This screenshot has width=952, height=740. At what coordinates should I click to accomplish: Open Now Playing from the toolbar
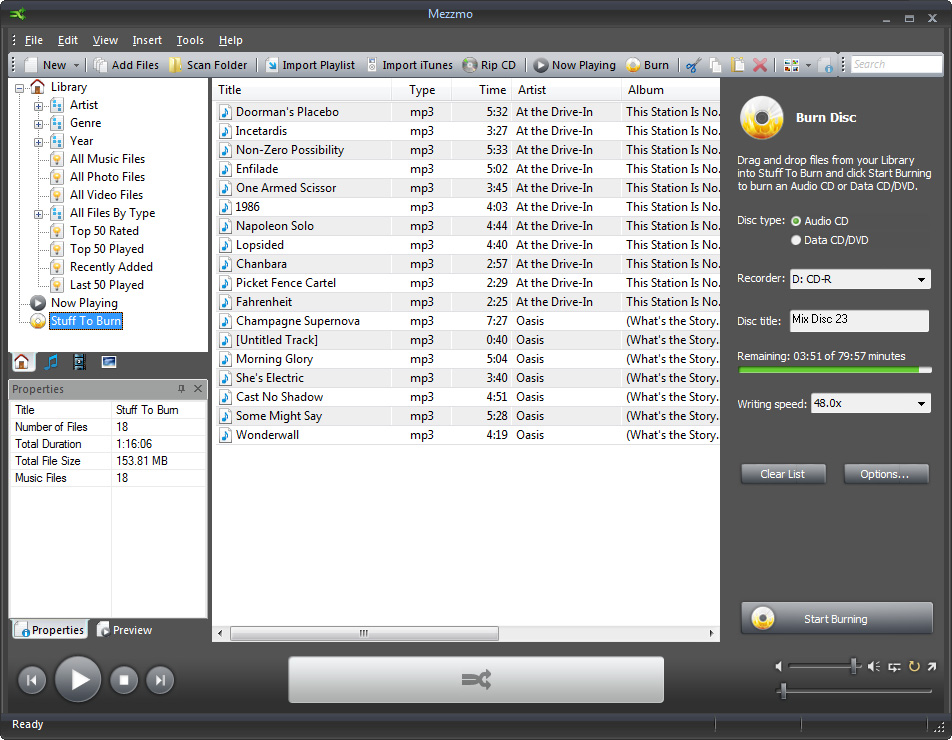pyautogui.click(x=575, y=65)
